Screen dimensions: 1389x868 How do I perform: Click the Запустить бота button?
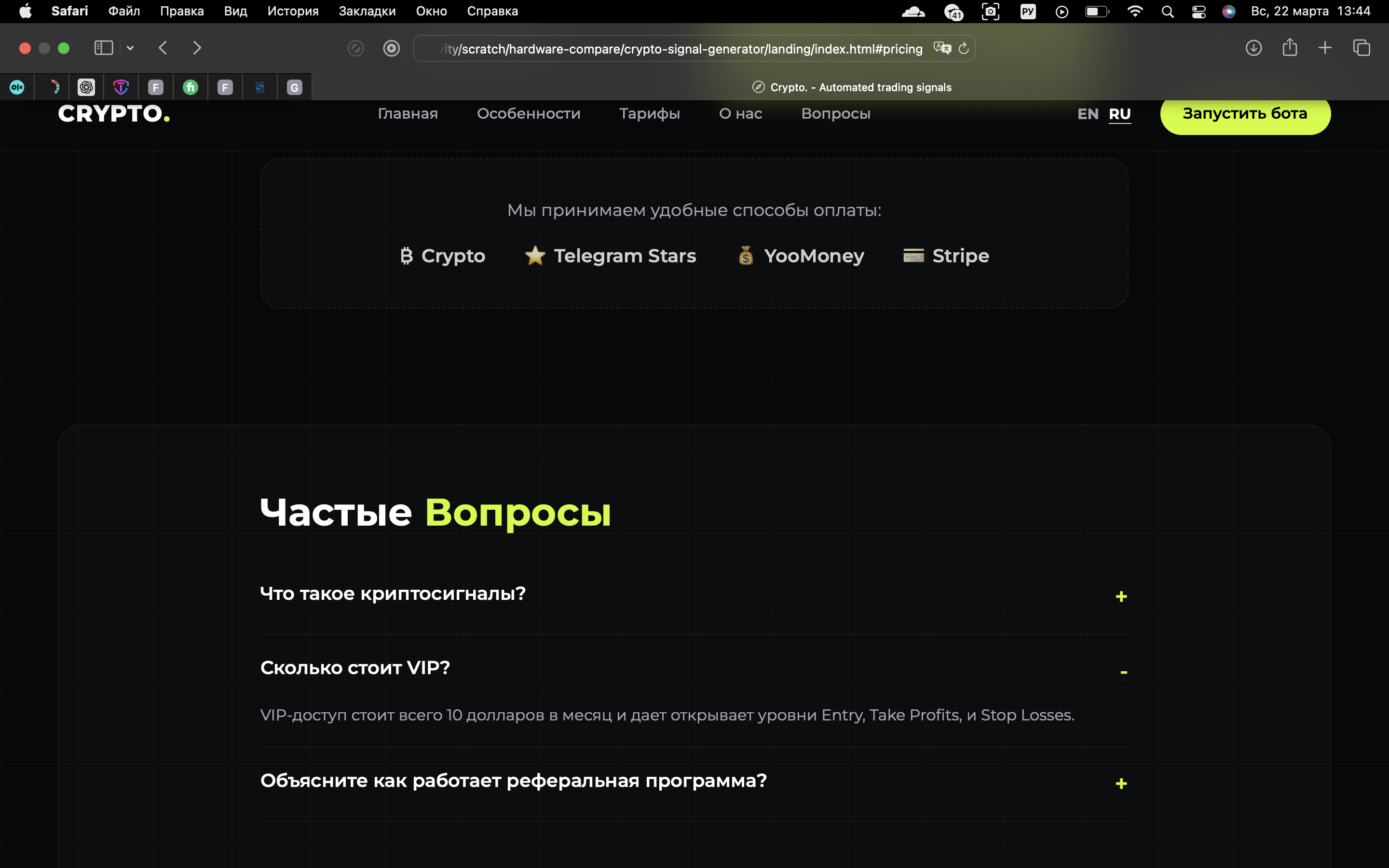(1244, 114)
